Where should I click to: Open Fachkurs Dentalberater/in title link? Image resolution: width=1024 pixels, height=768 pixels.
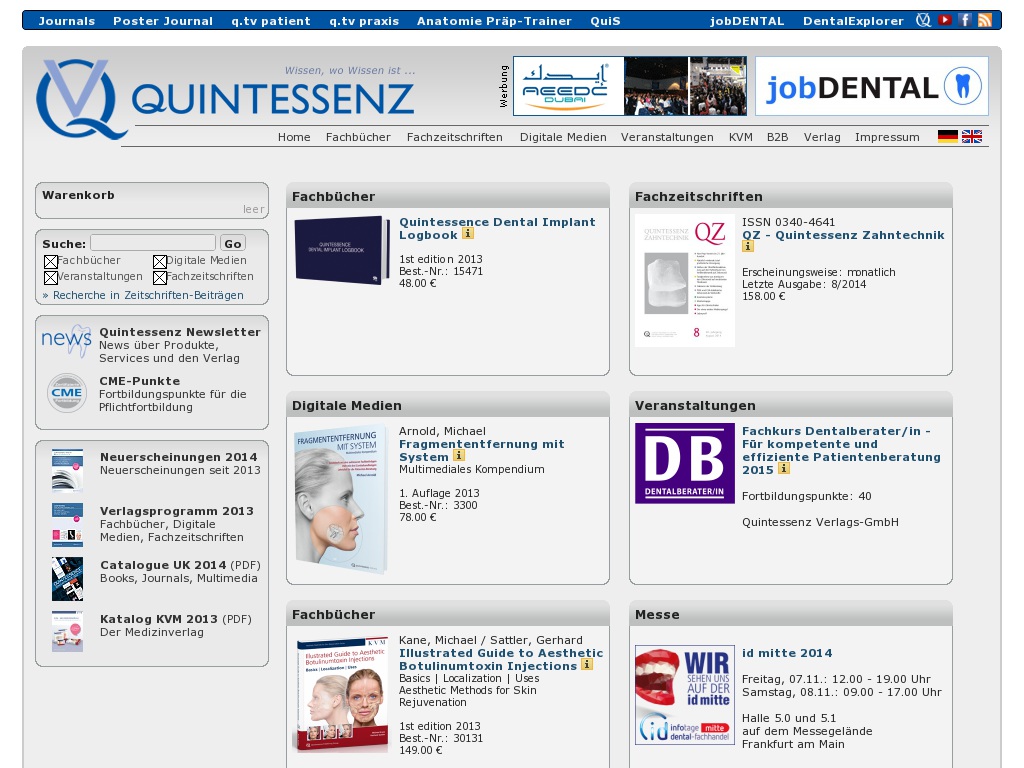[x=841, y=451]
